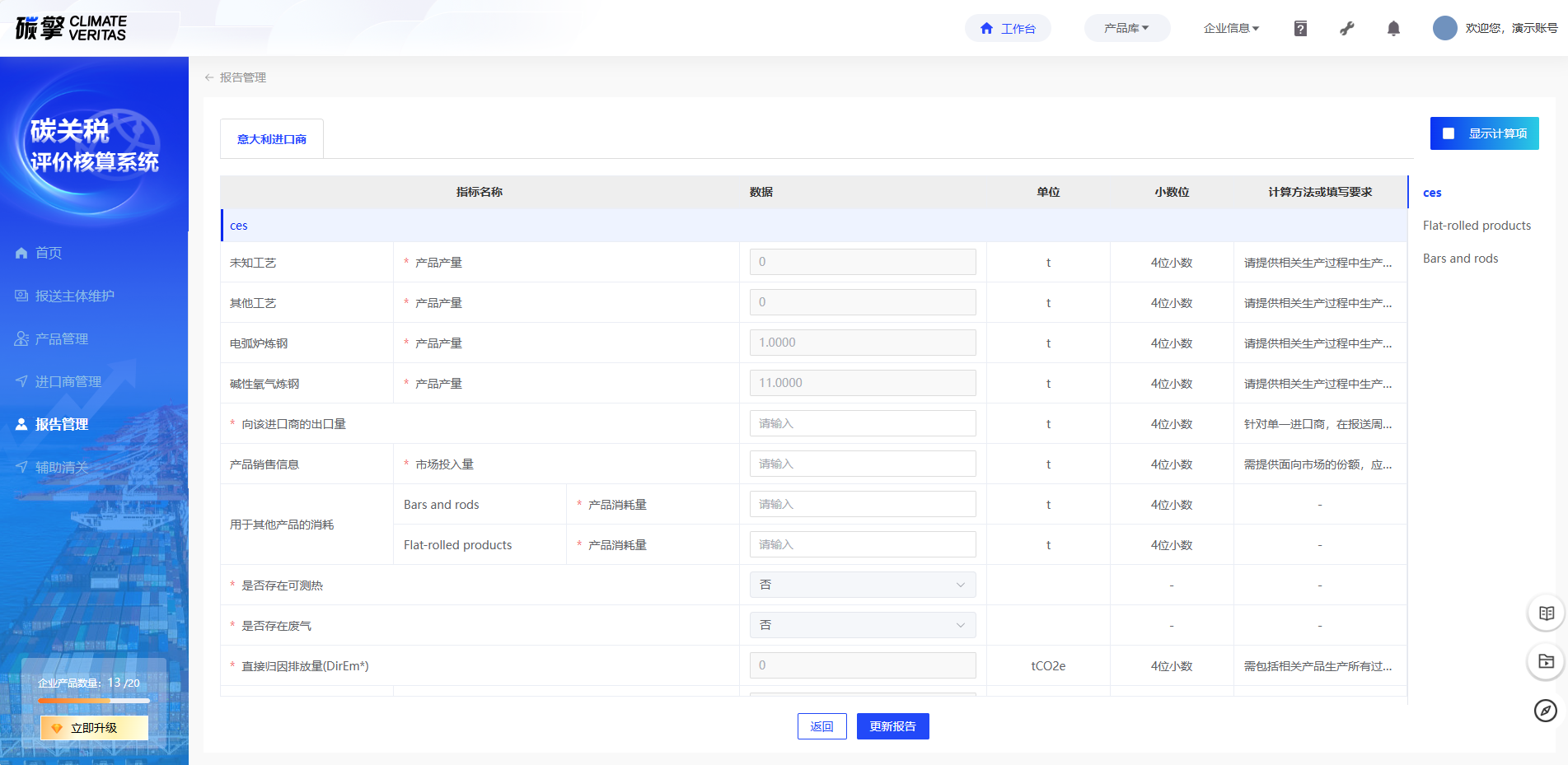1568x765 pixels.
Task: Click the 返回 button
Action: [821, 726]
